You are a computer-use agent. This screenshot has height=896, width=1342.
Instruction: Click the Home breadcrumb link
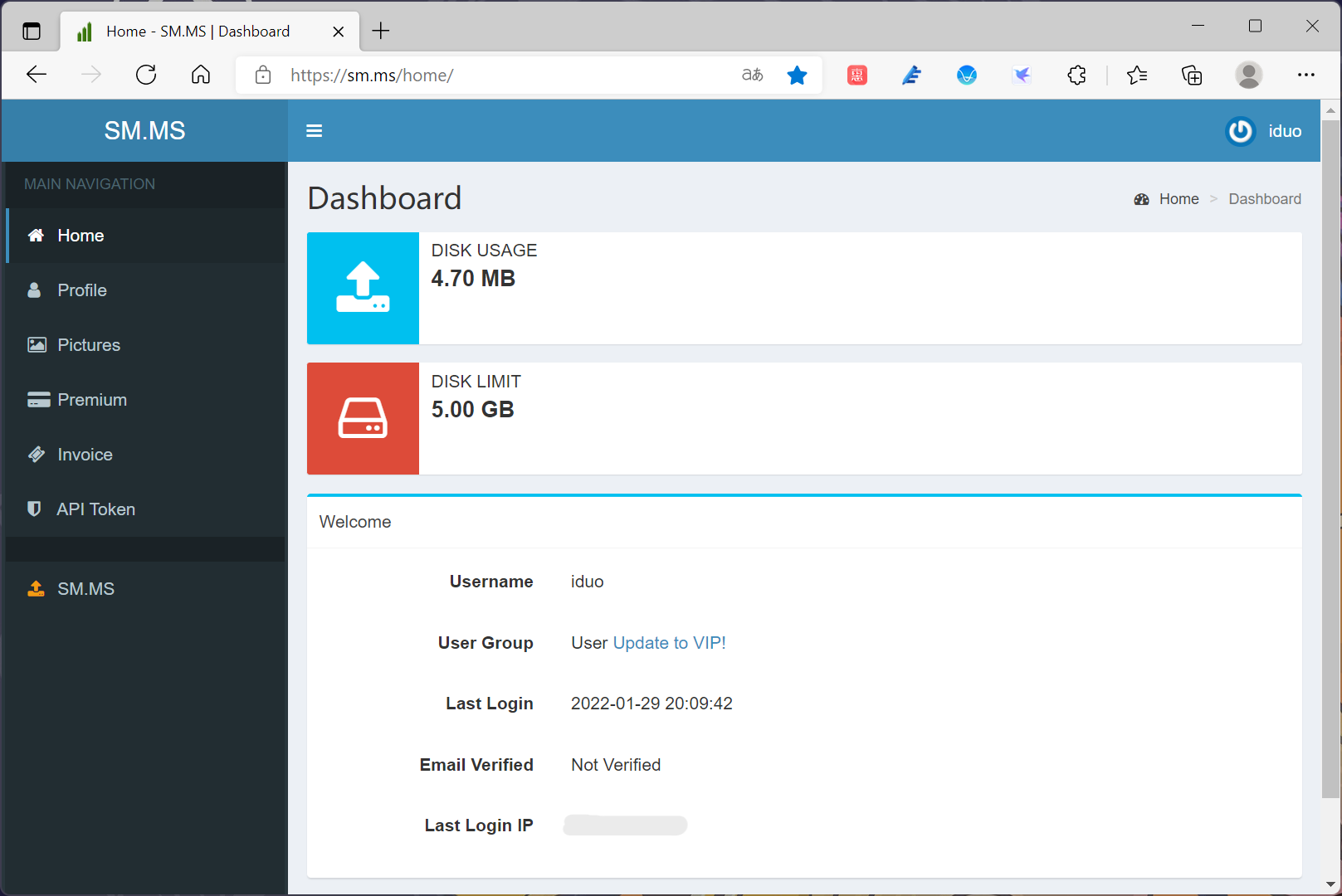(x=1178, y=199)
